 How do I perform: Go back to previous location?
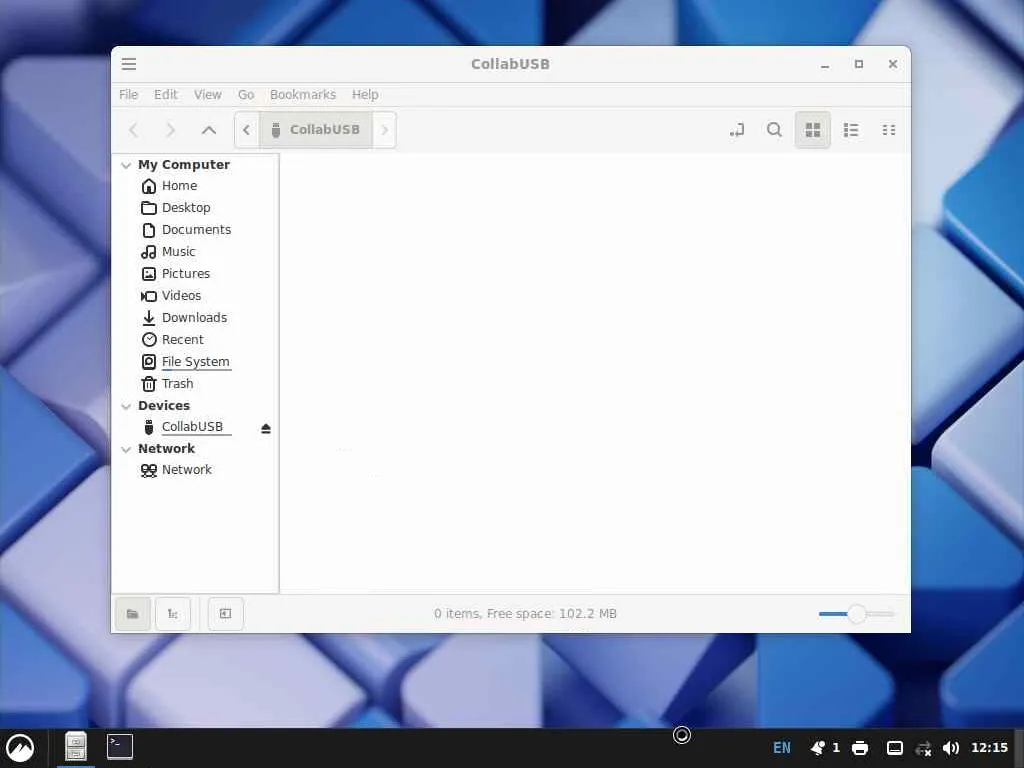[x=133, y=130]
